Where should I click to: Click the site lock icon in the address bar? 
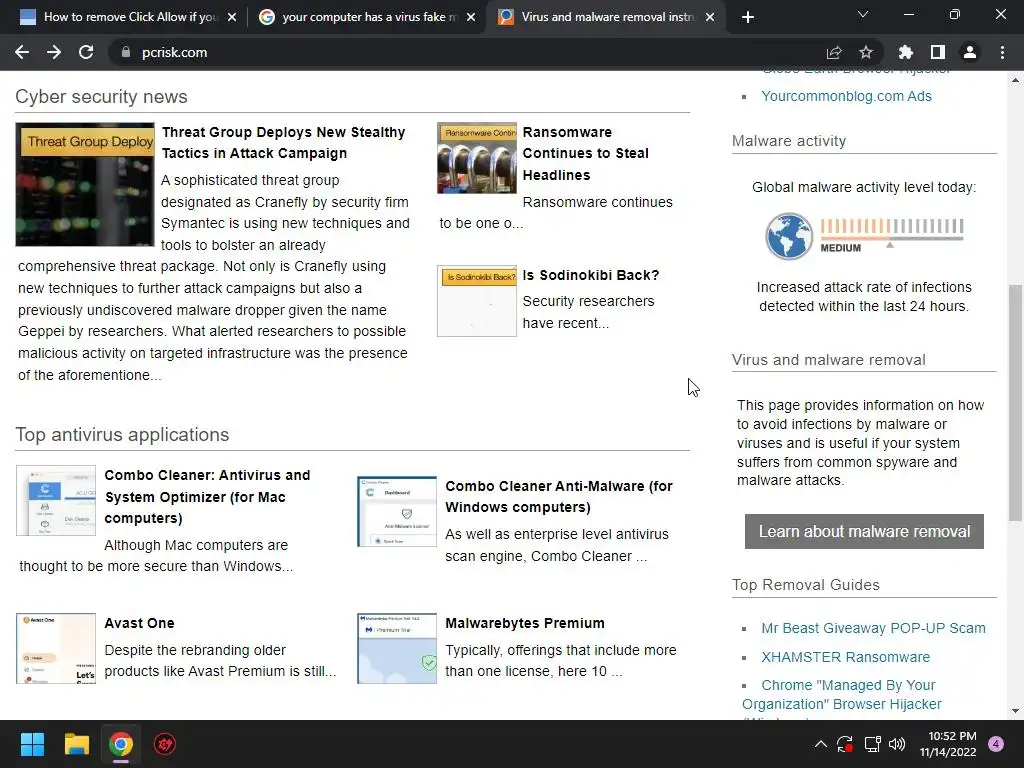[125, 52]
